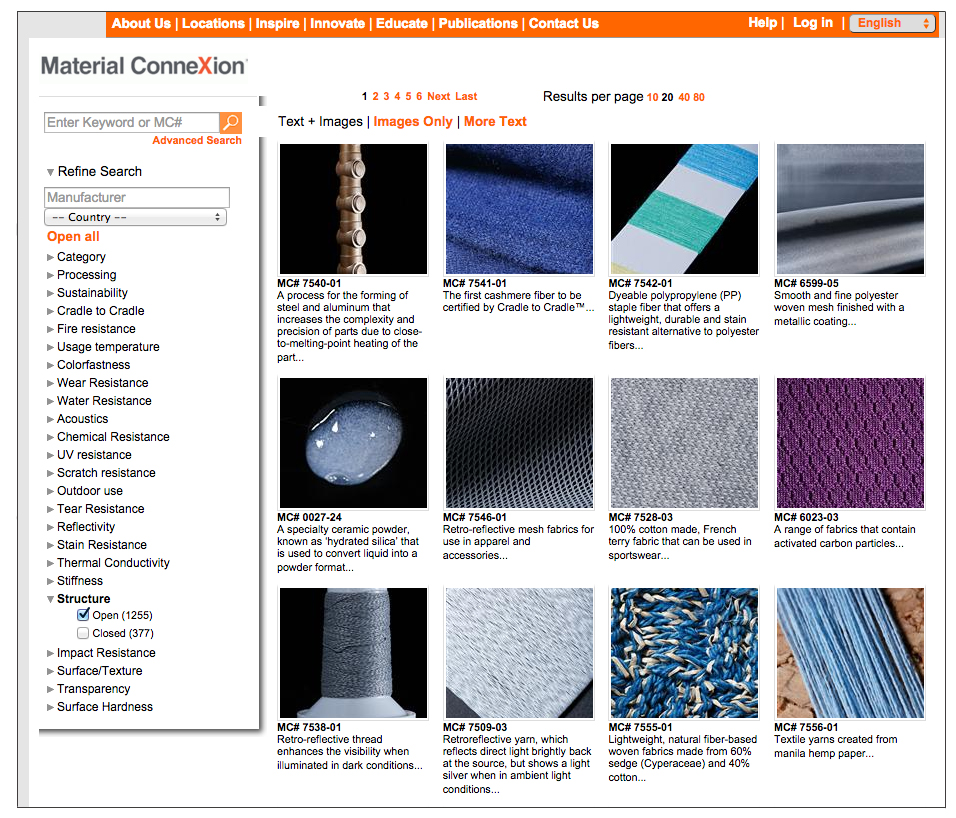Open the English language selector
Screen dimensions: 956x818
pyautogui.click(x=891, y=23)
